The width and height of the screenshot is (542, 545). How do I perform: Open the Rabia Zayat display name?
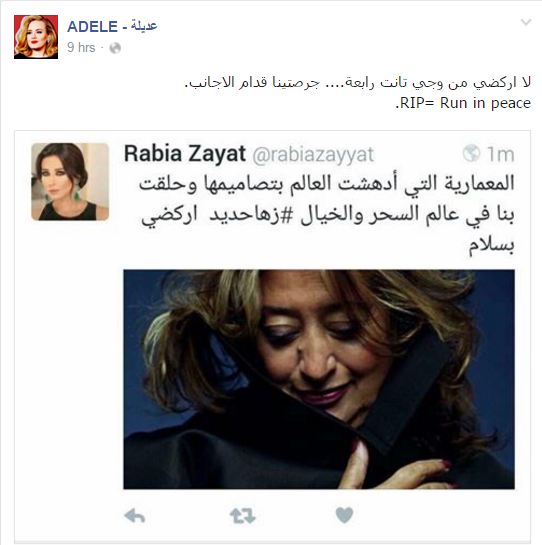pyautogui.click(x=185, y=154)
